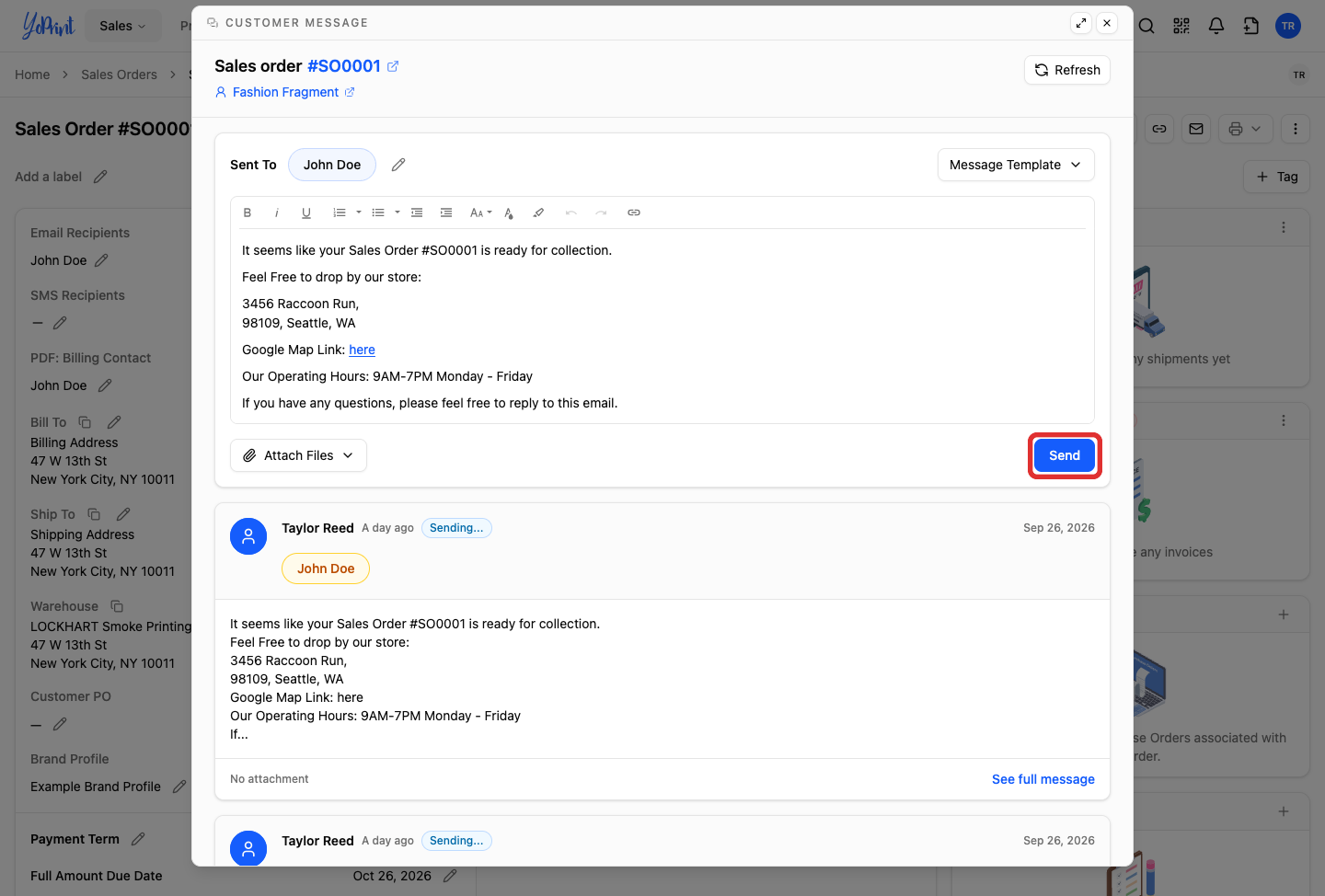Redo edit in message editor
1325x896 pixels.
point(601,213)
